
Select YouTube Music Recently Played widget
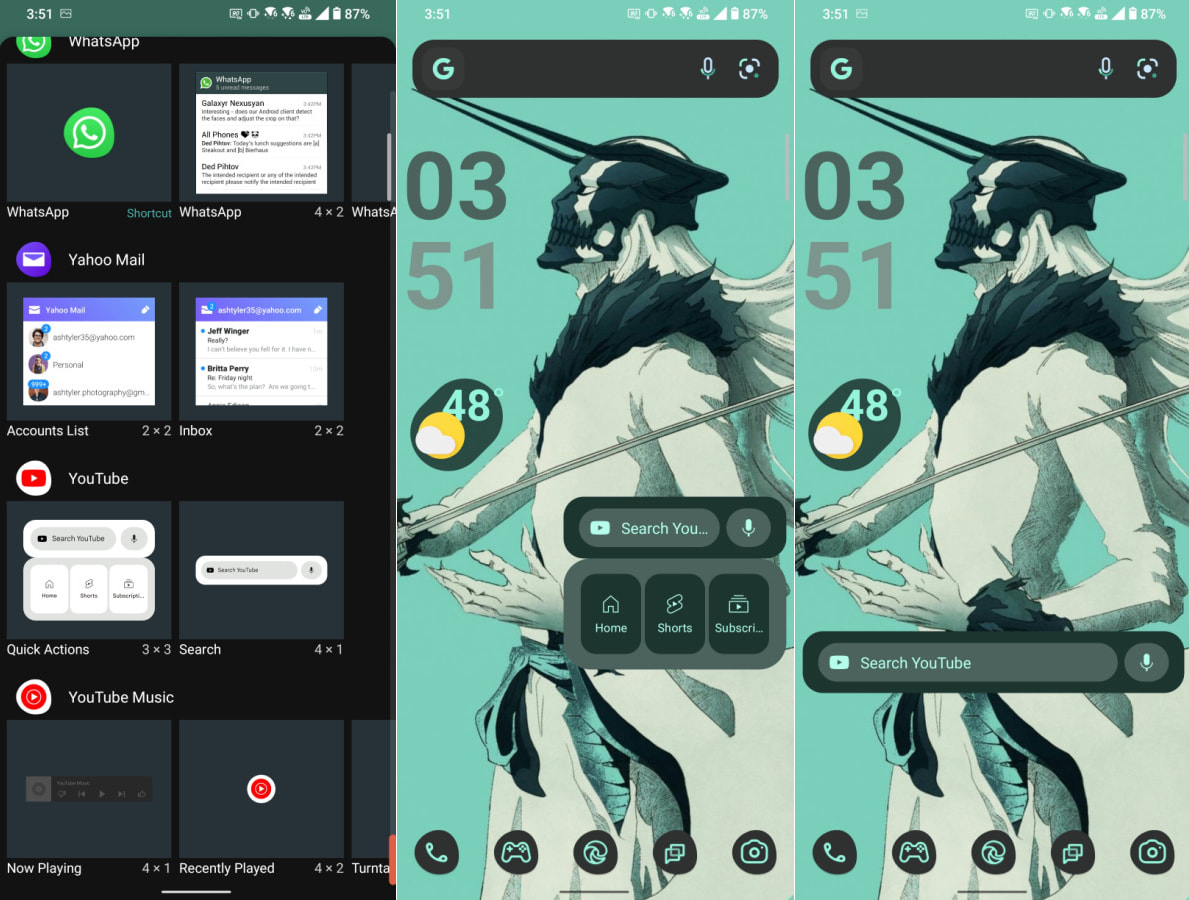point(261,789)
